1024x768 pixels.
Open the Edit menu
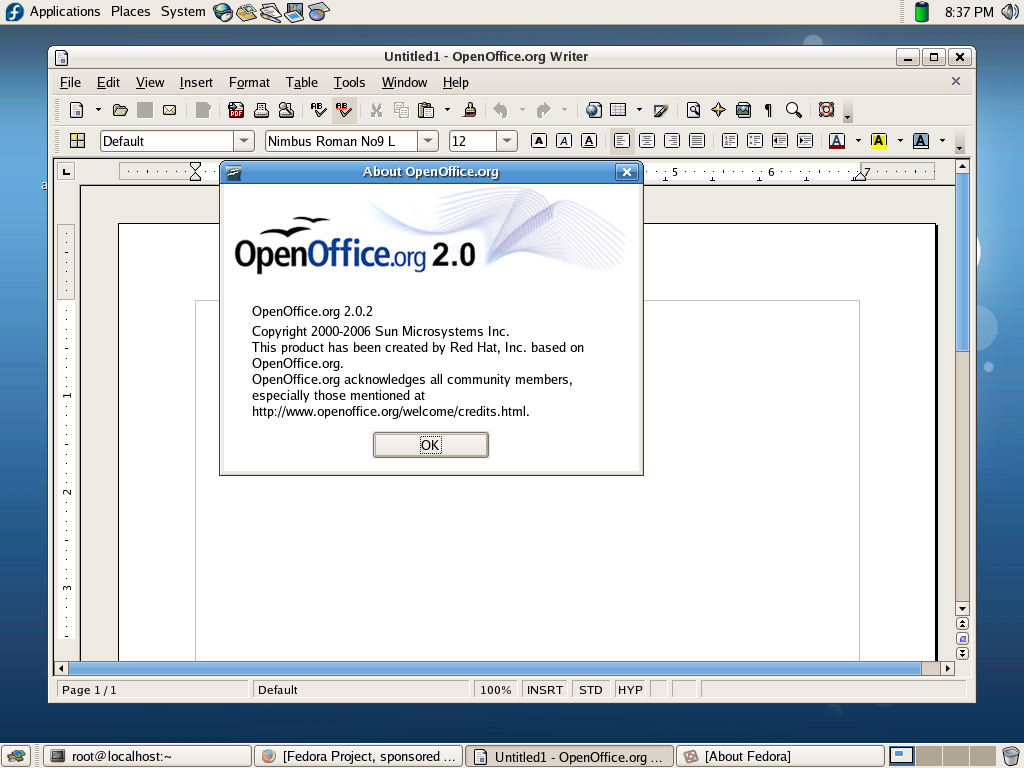108,82
